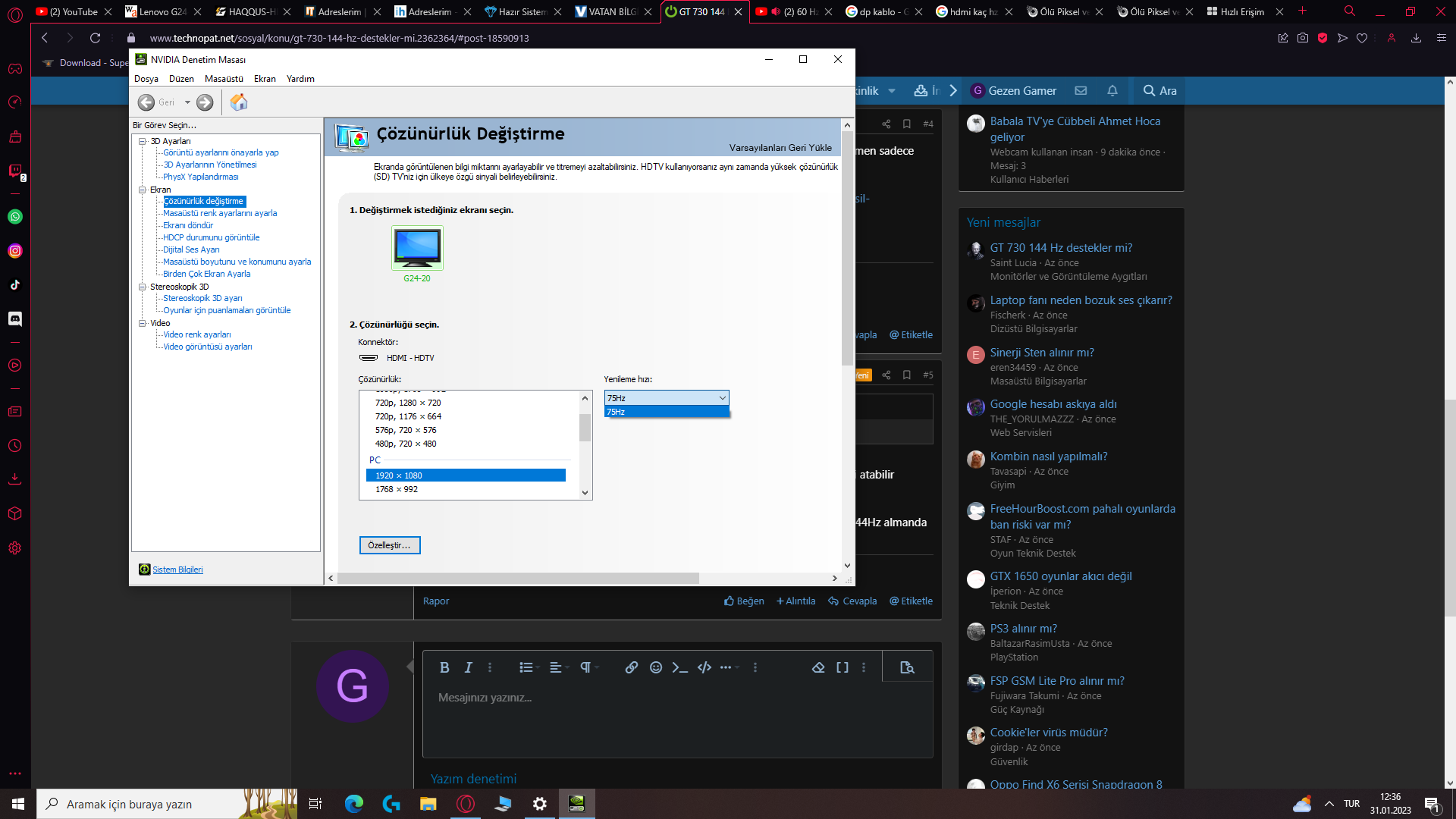Open Ekranı döndür tree item

pyautogui.click(x=188, y=225)
